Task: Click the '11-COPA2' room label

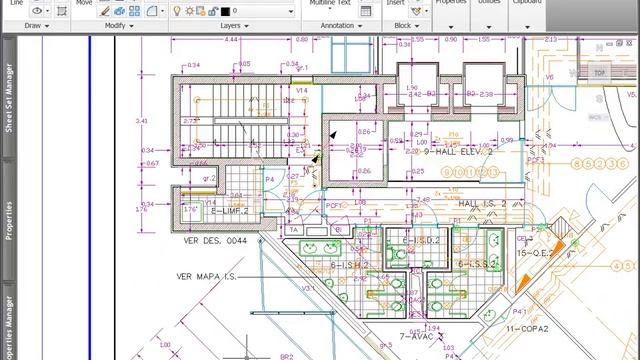Action: (527, 329)
